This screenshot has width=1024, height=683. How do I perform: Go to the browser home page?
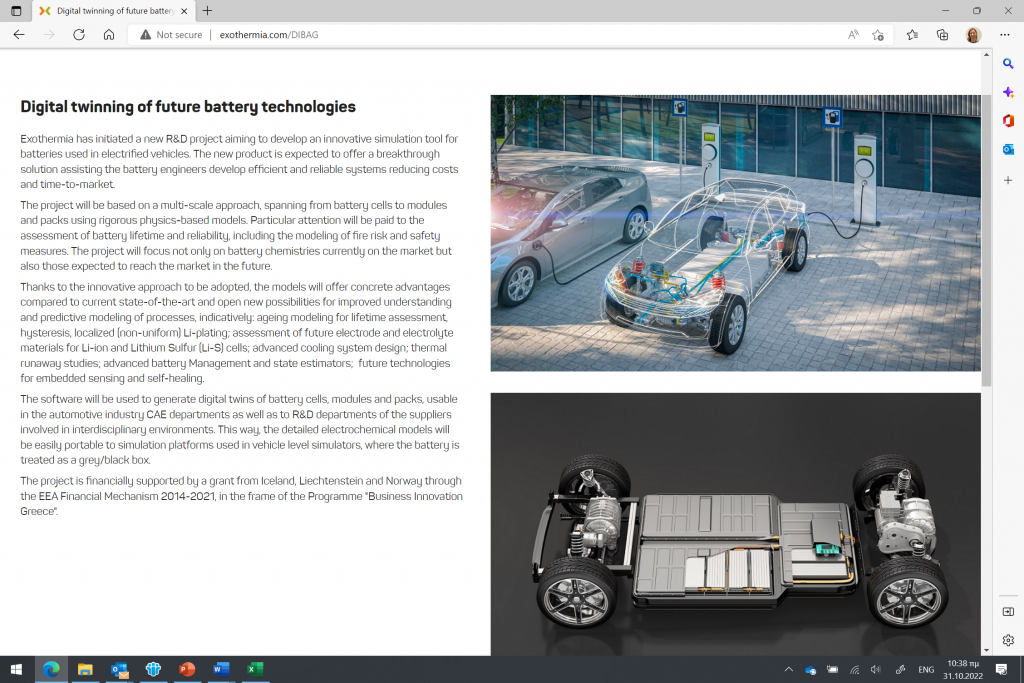(109, 35)
